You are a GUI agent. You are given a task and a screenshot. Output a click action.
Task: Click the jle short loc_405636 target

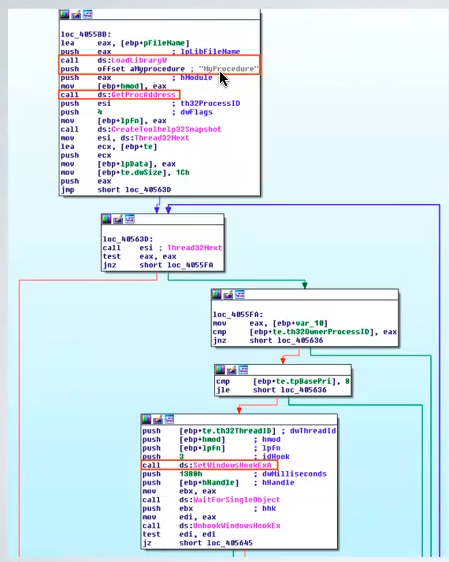tap(303, 390)
